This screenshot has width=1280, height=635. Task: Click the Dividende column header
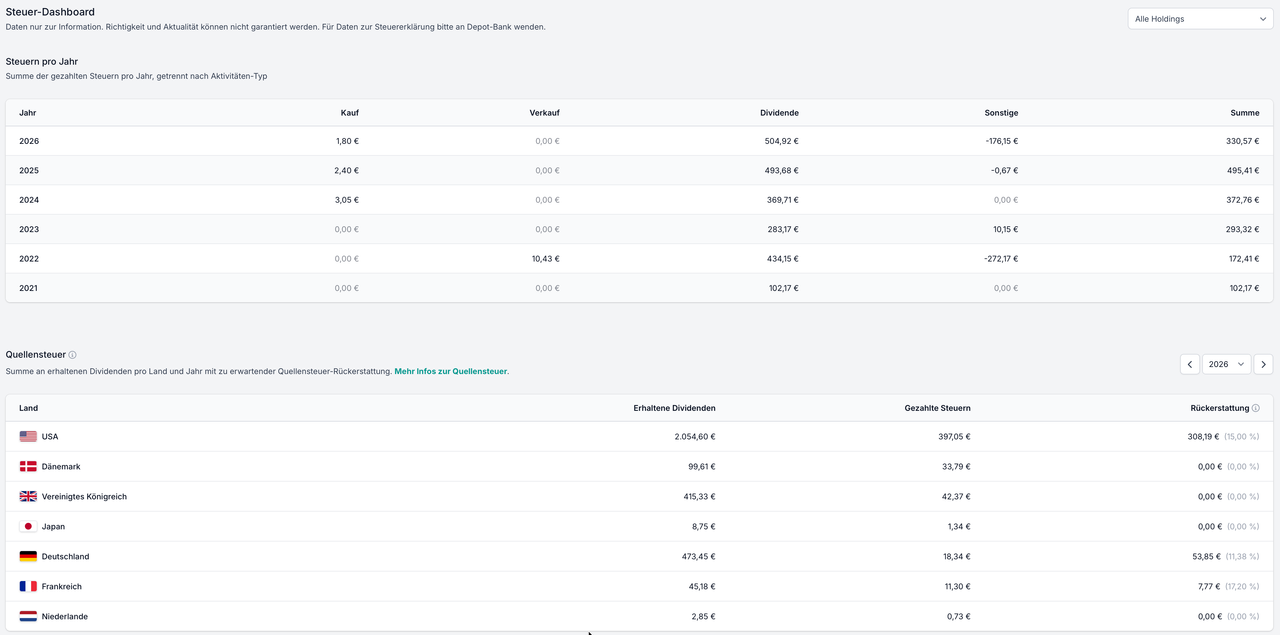(x=779, y=113)
